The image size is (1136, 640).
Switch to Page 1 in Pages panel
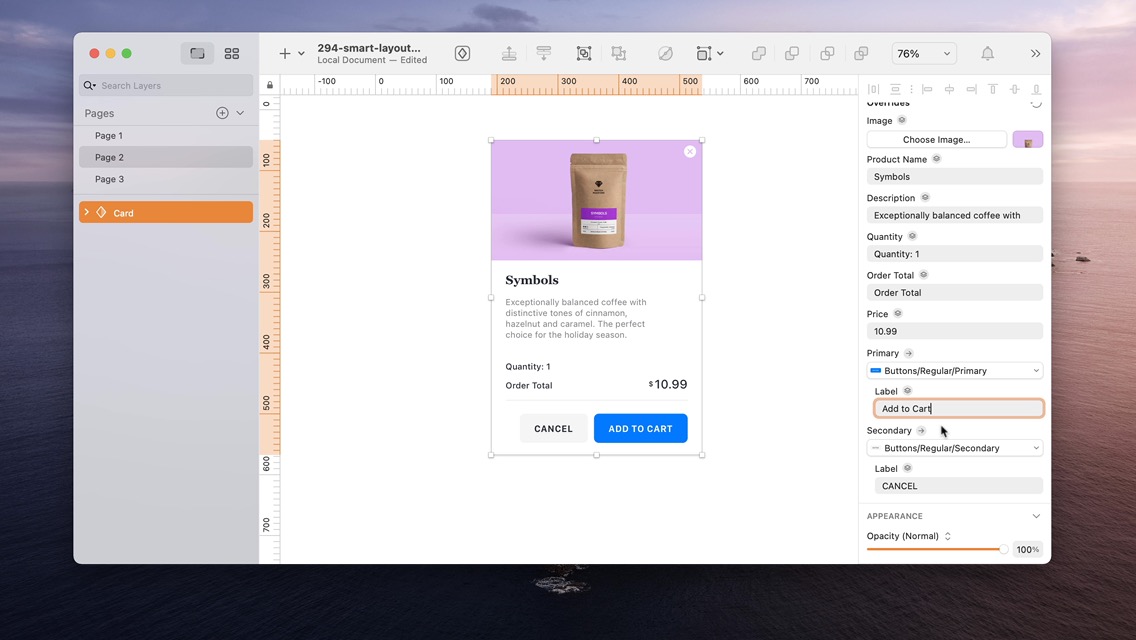coord(109,135)
